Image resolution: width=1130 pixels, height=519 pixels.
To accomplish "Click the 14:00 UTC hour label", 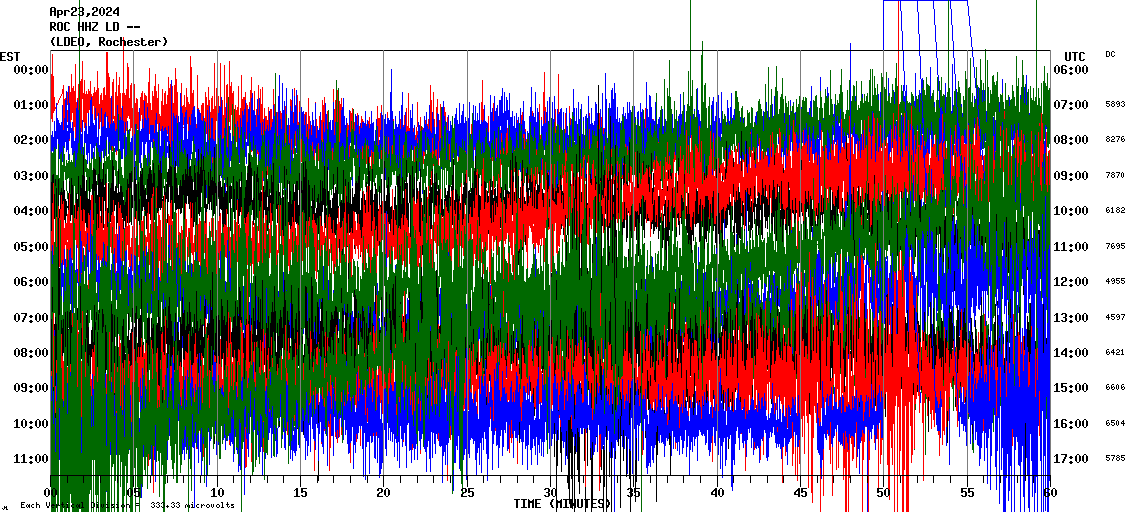I will tap(1071, 352).
